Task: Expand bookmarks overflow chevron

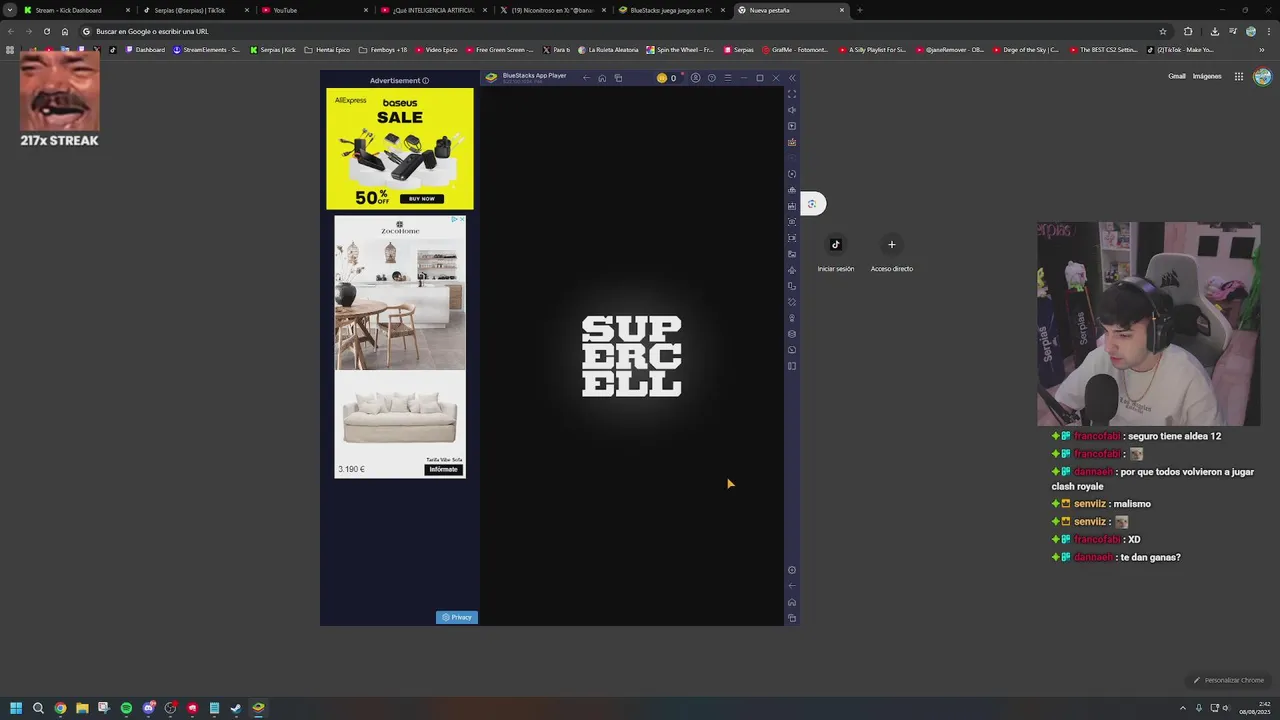Action: tap(1262, 49)
